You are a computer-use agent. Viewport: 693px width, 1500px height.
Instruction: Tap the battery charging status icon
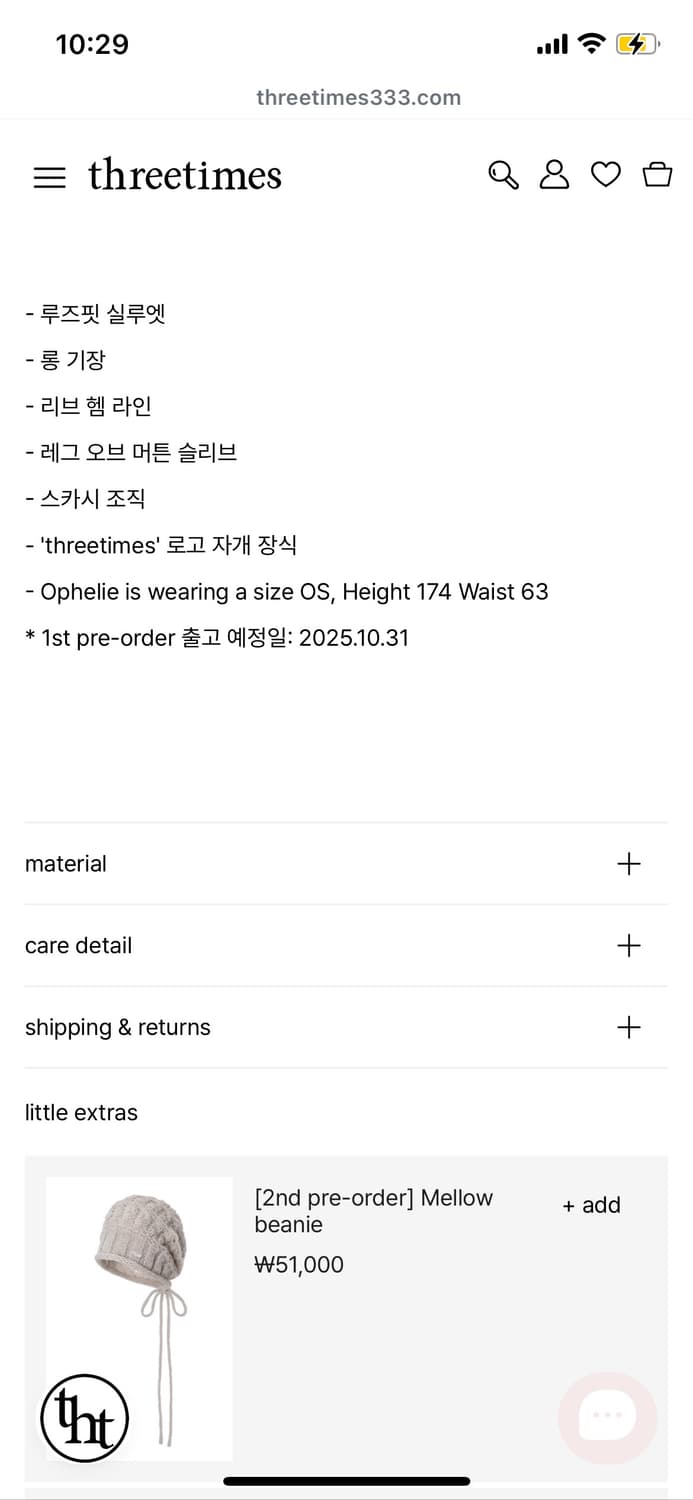coord(636,44)
